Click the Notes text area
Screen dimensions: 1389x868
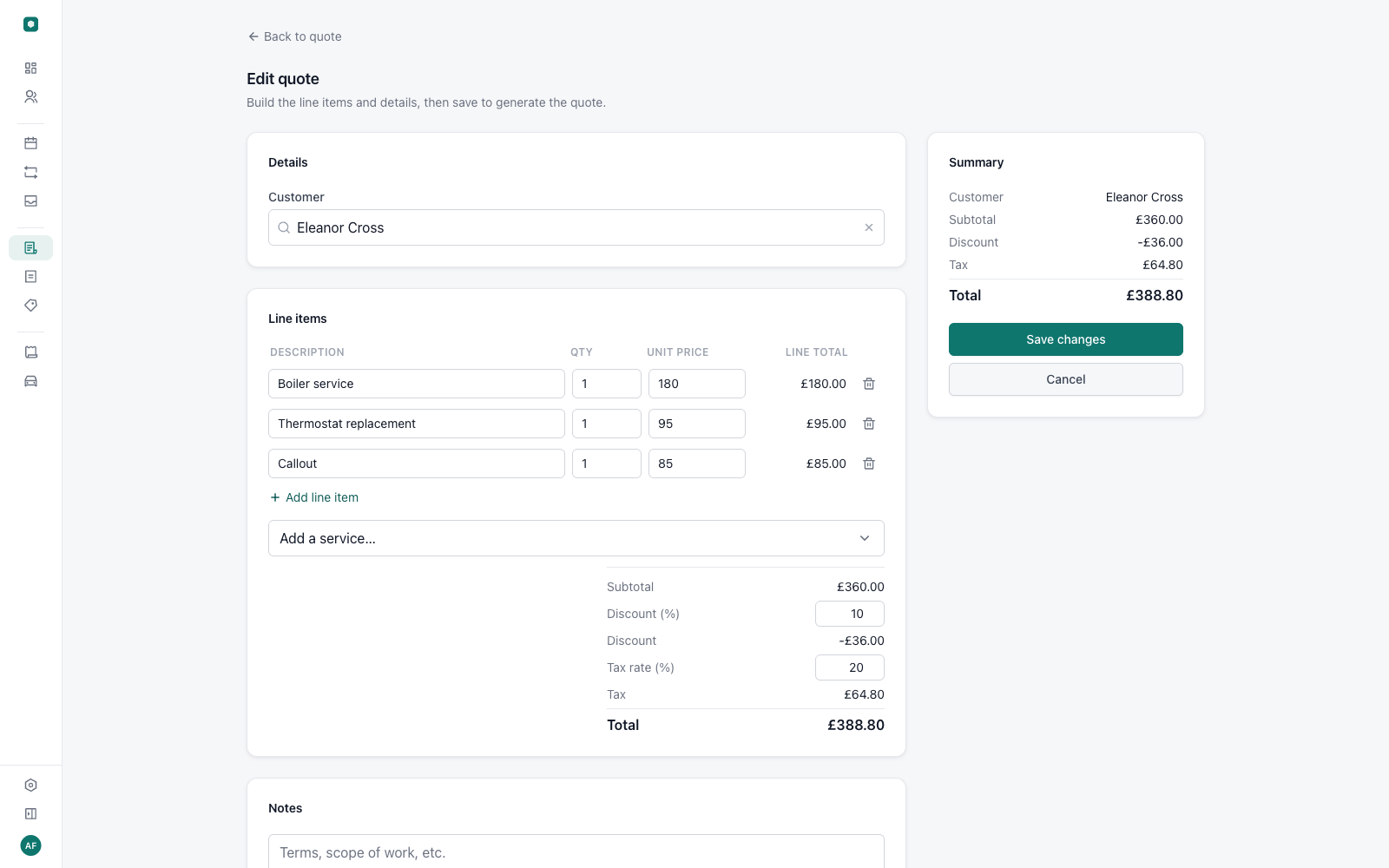point(576,852)
